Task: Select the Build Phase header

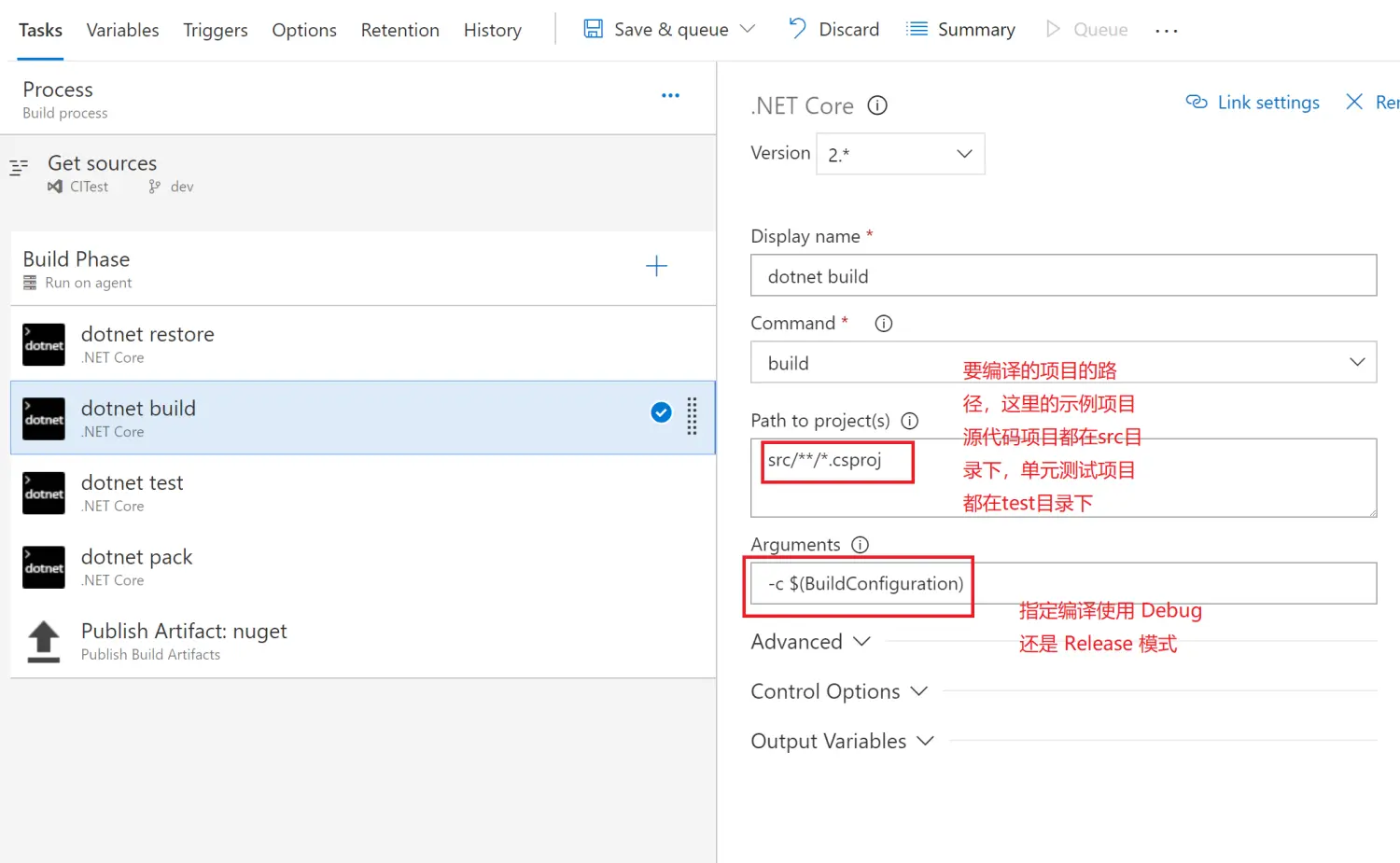Action: tap(362, 269)
